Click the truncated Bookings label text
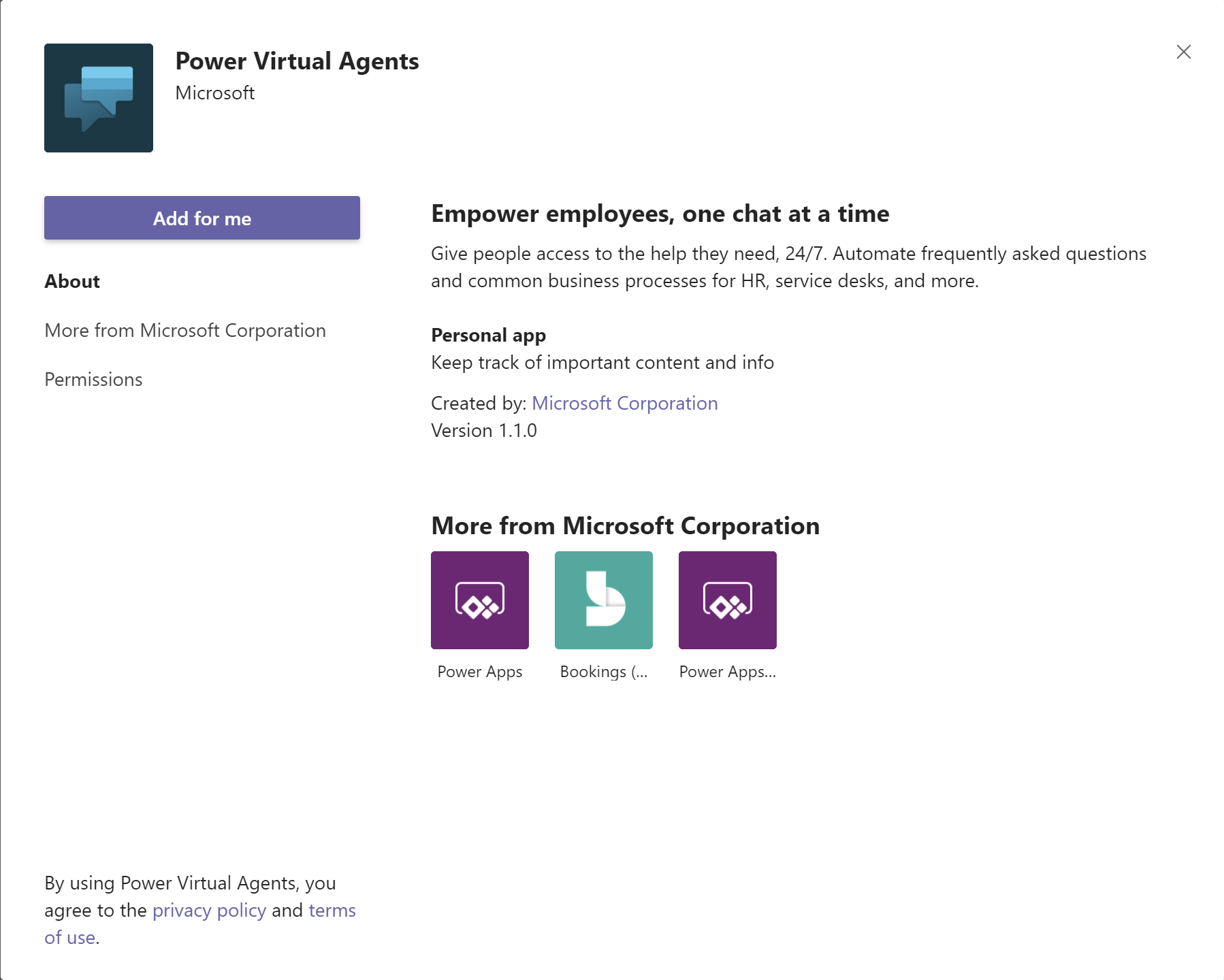The image size is (1224, 980). click(603, 672)
